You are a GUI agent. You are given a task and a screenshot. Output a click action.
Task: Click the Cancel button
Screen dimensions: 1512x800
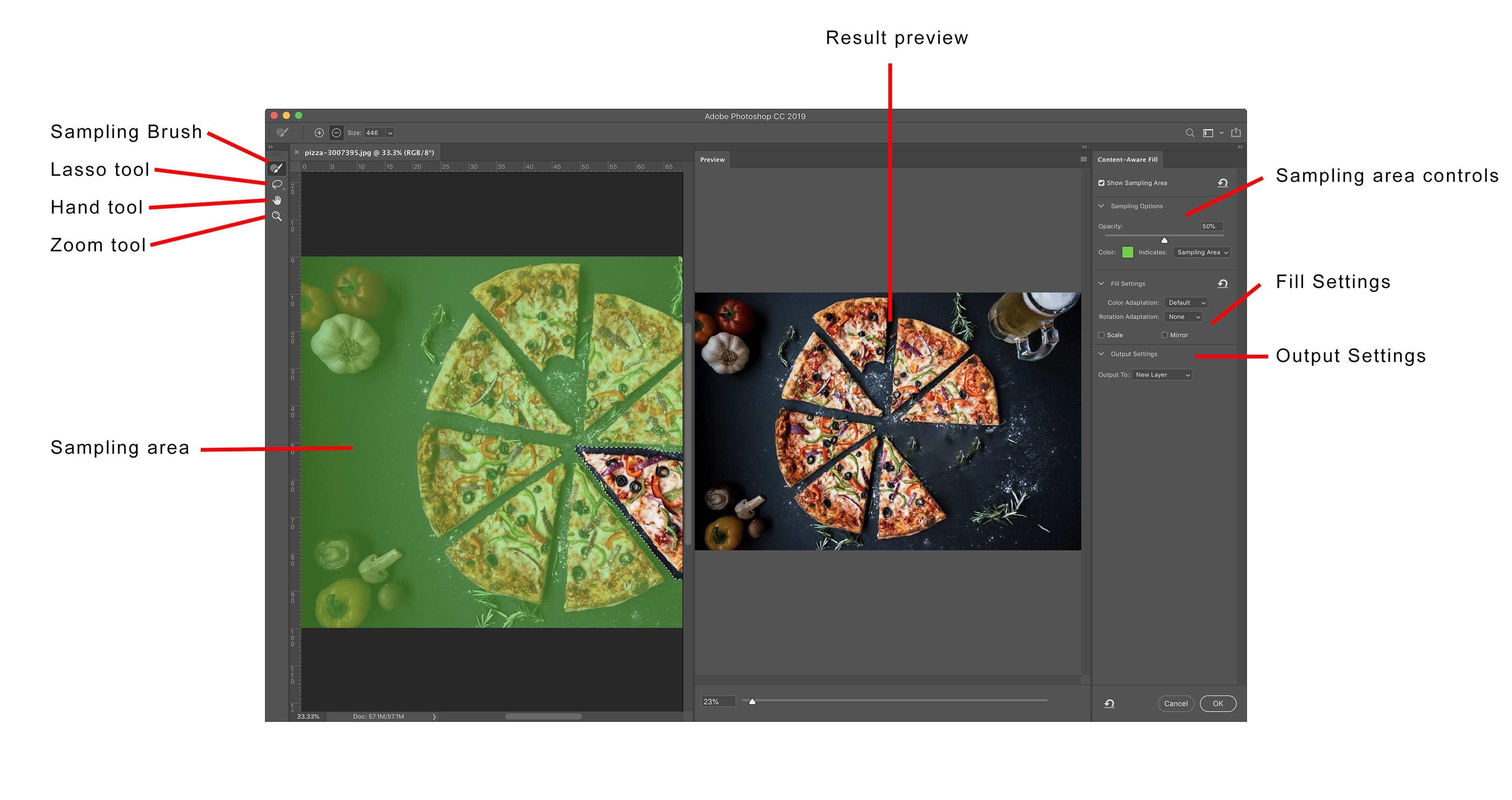tap(1175, 703)
